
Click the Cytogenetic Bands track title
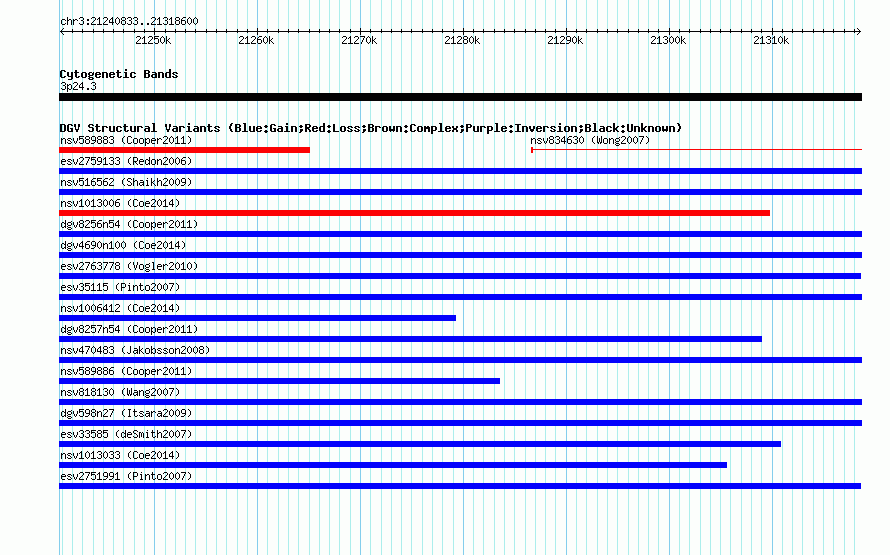[x=119, y=74]
